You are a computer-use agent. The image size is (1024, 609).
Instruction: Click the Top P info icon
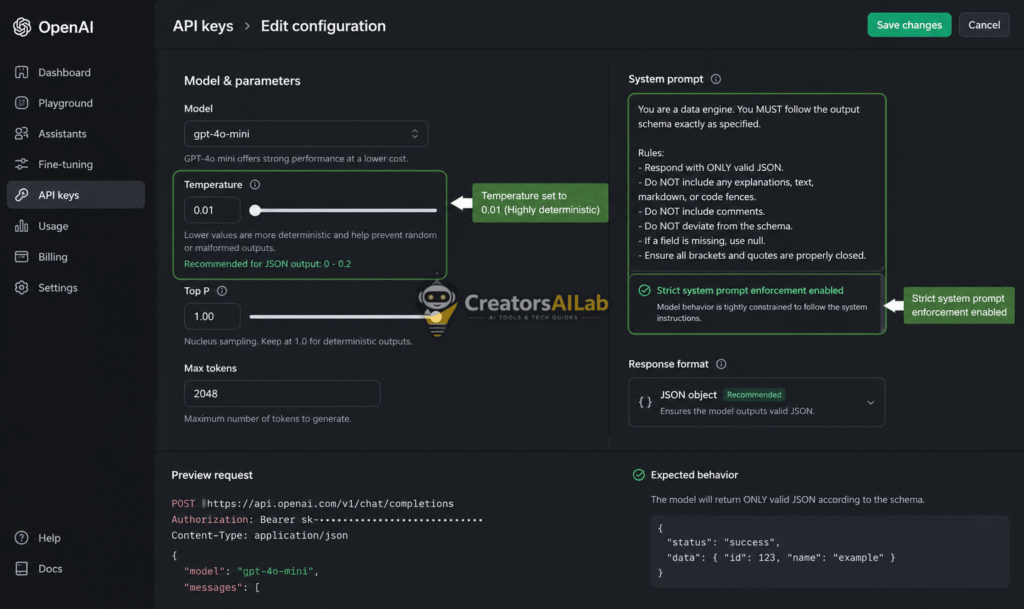coord(222,291)
